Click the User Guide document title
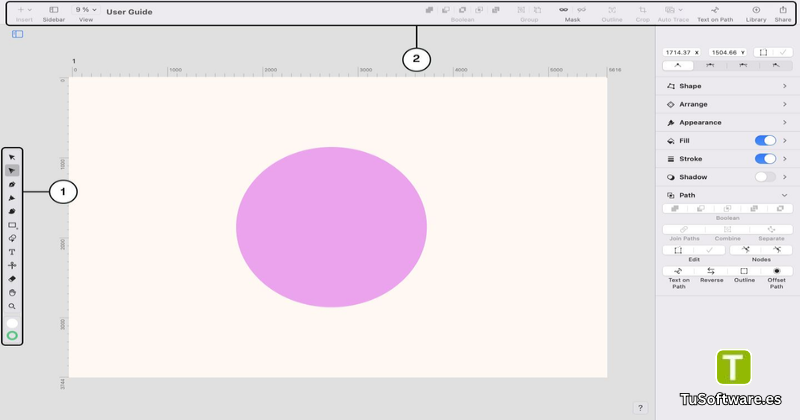Image resolution: width=800 pixels, height=420 pixels. point(129,12)
